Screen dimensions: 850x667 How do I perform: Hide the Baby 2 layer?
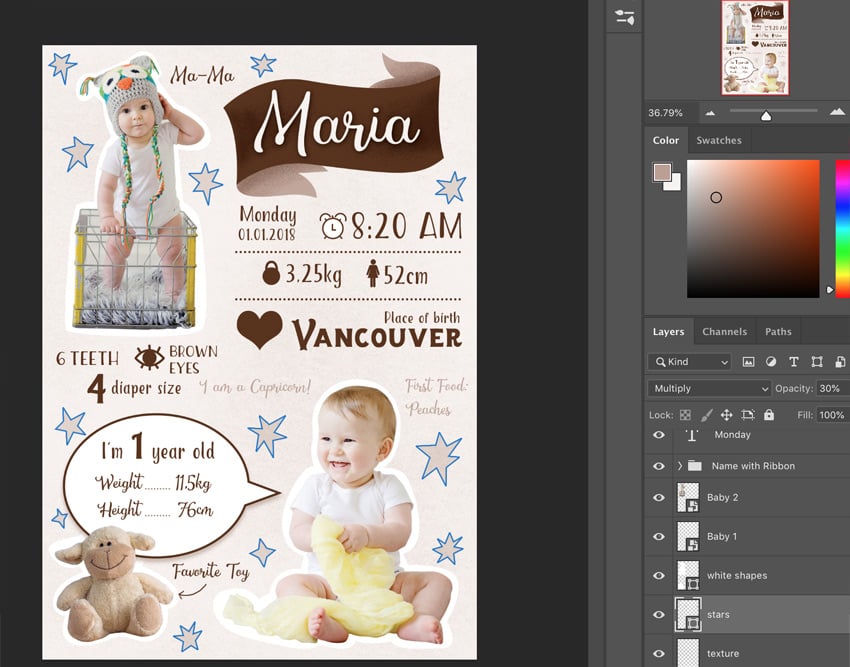pyautogui.click(x=658, y=498)
